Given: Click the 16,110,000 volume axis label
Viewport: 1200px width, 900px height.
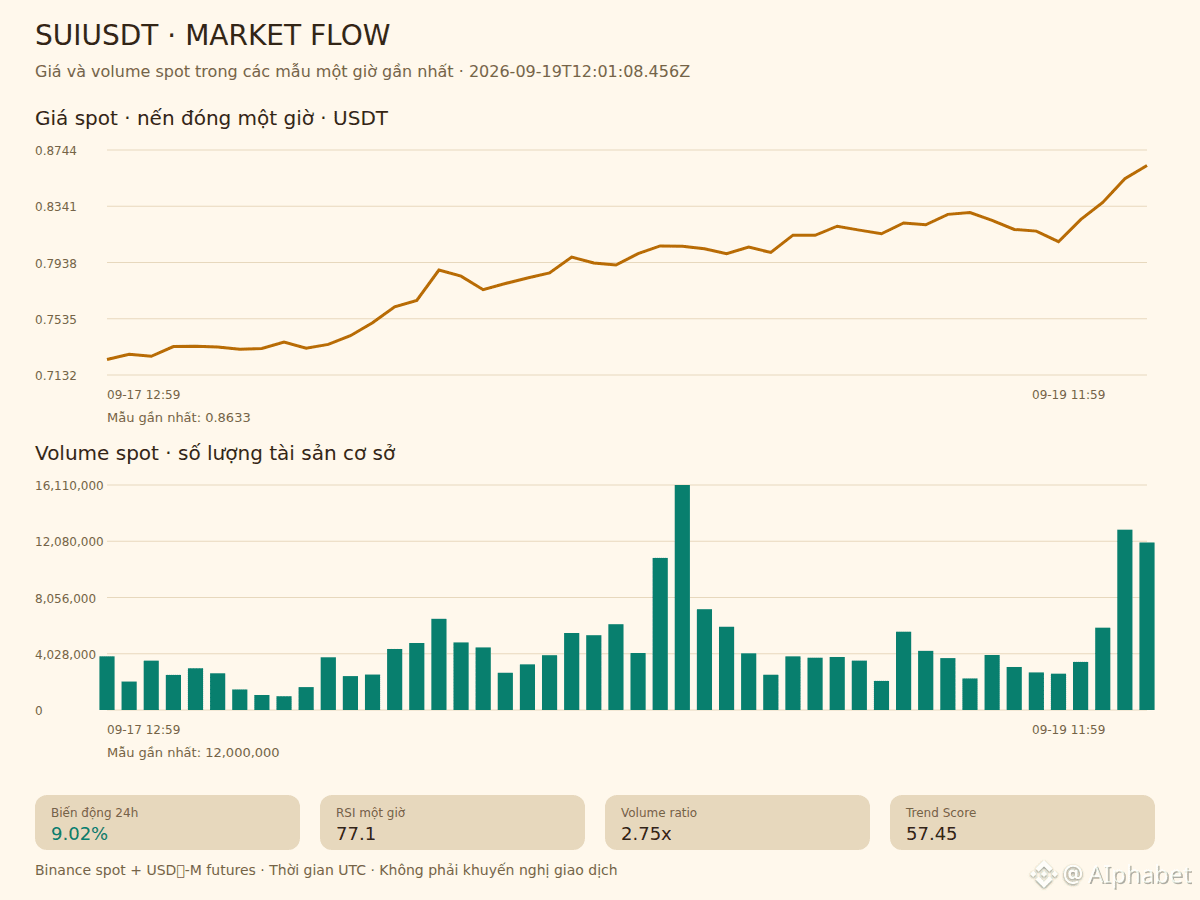Looking at the screenshot, I should (x=70, y=485).
